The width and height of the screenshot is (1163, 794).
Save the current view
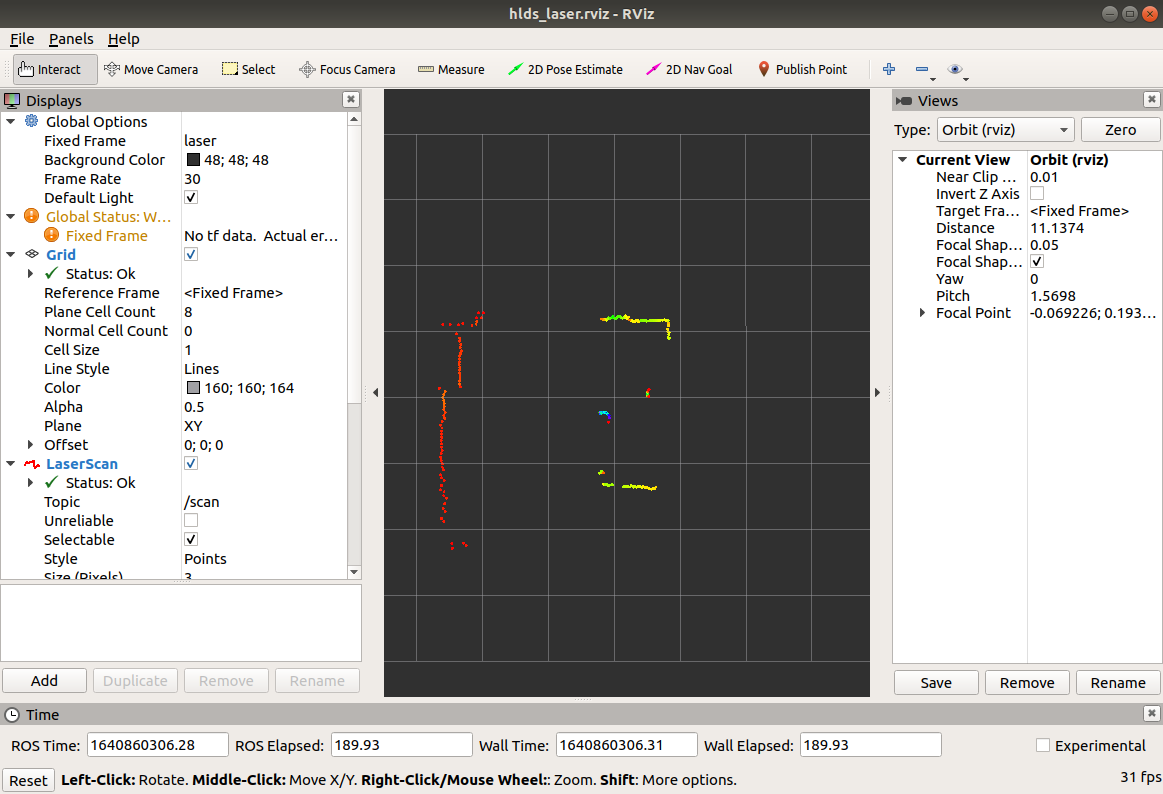pyautogui.click(x=936, y=683)
